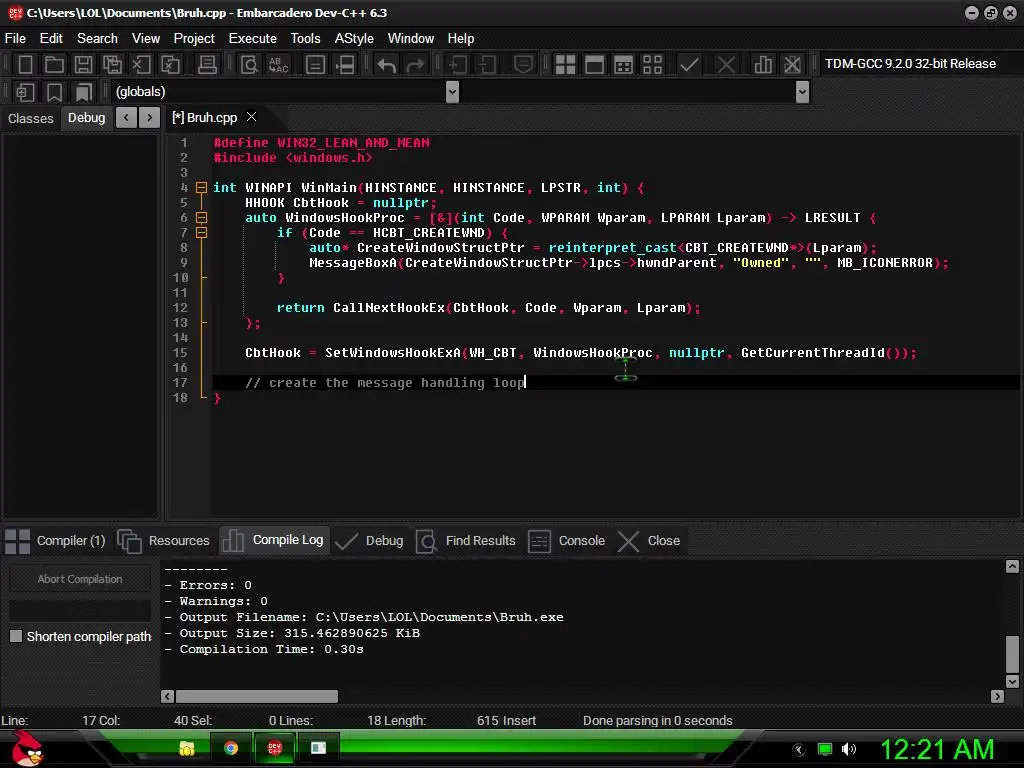Click the Toggle bookmark icon
This screenshot has height=768, width=1024.
tap(54, 92)
